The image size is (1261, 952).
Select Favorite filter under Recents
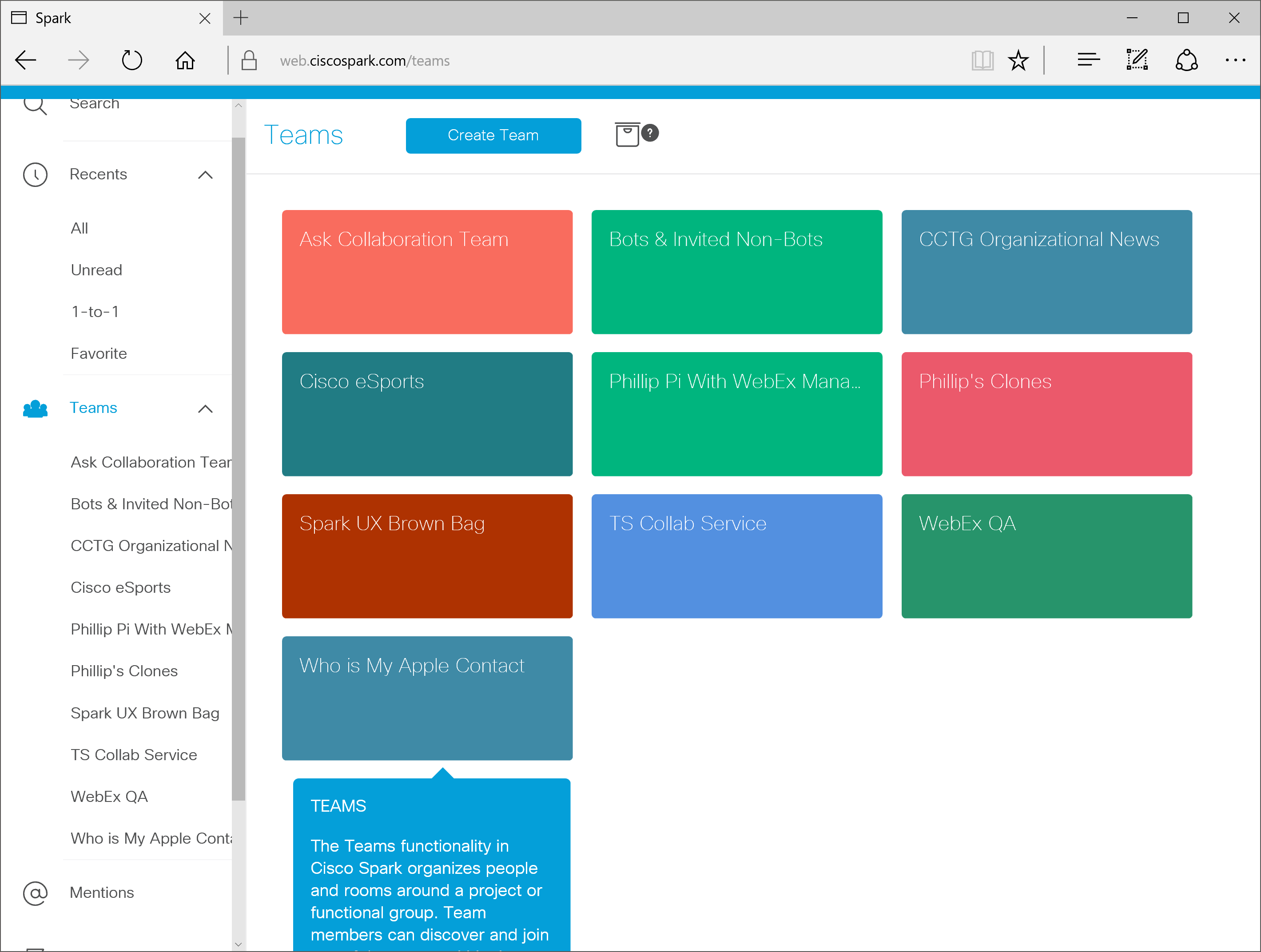click(x=99, y=353)
